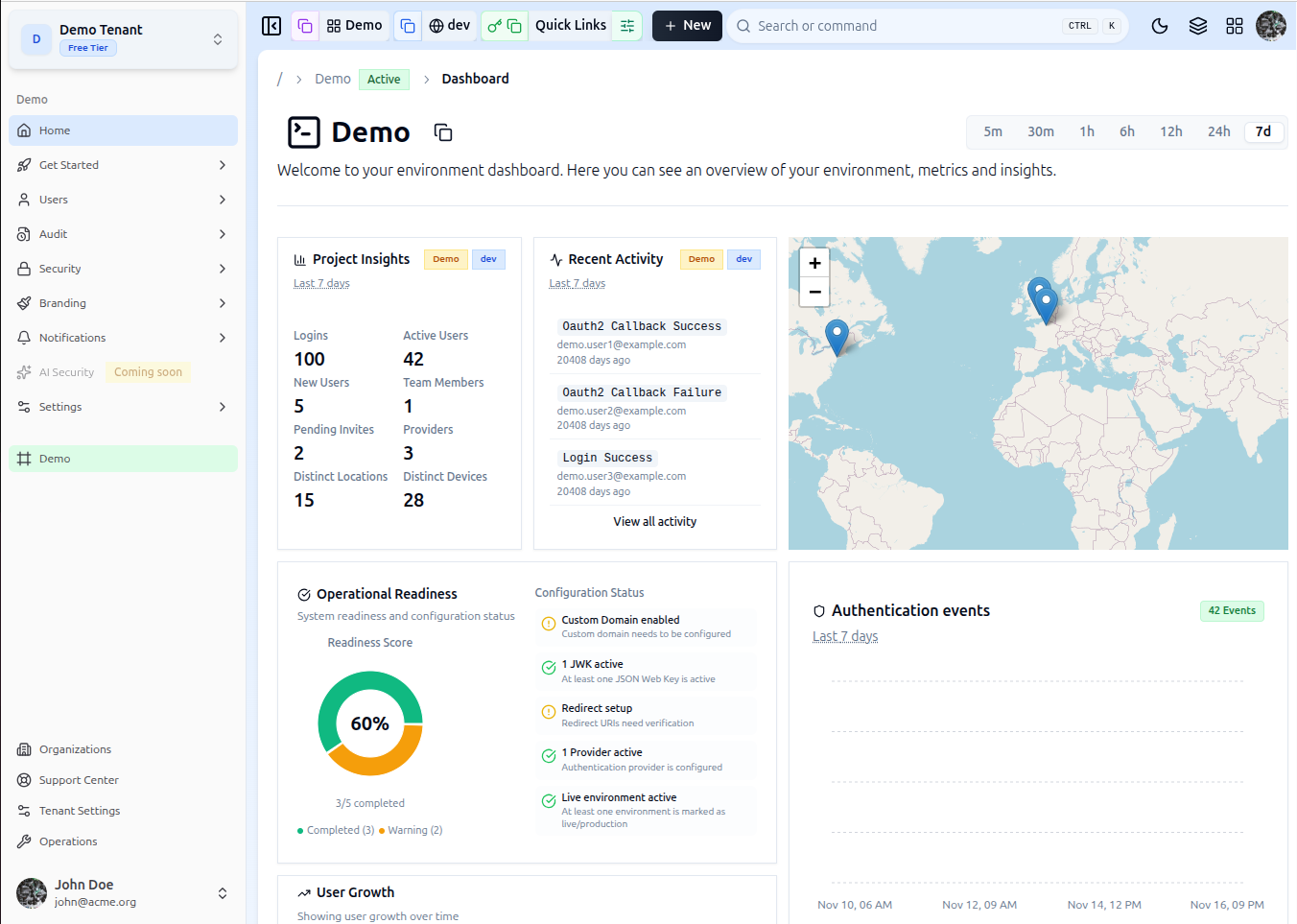The width and height of the screenshot is (1297, 924).
Task: Select the Demo chip on Recent Activity
Action: click(701, 258)
